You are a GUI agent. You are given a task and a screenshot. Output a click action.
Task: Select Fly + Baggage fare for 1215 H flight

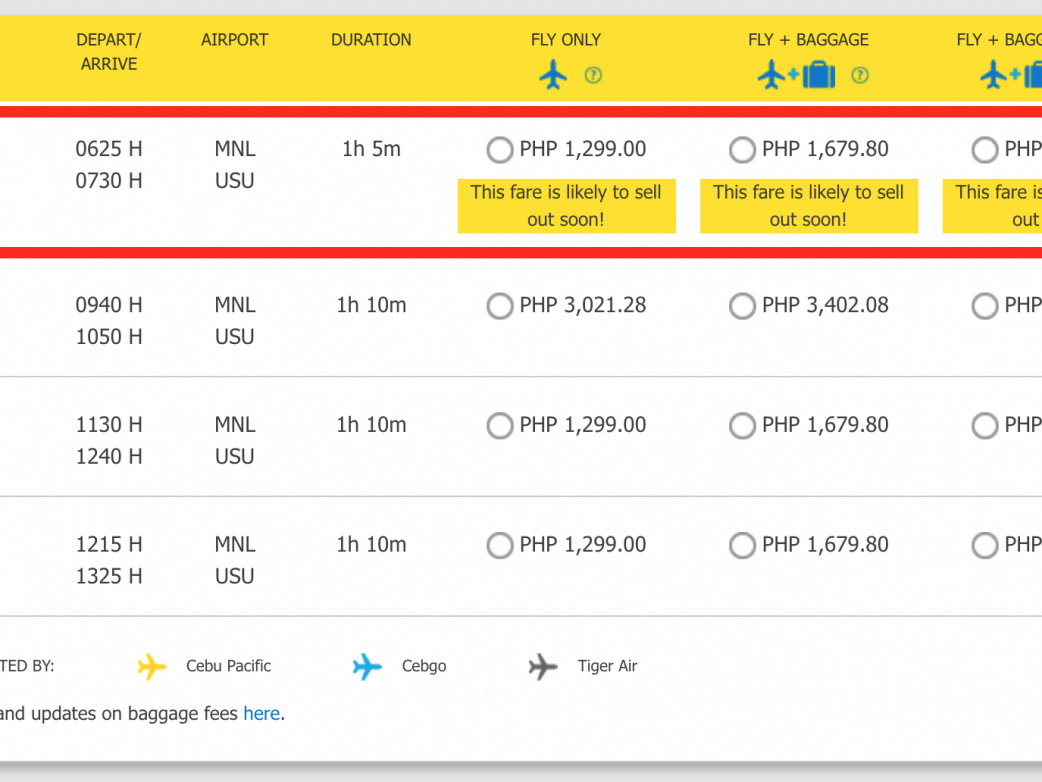742,546
